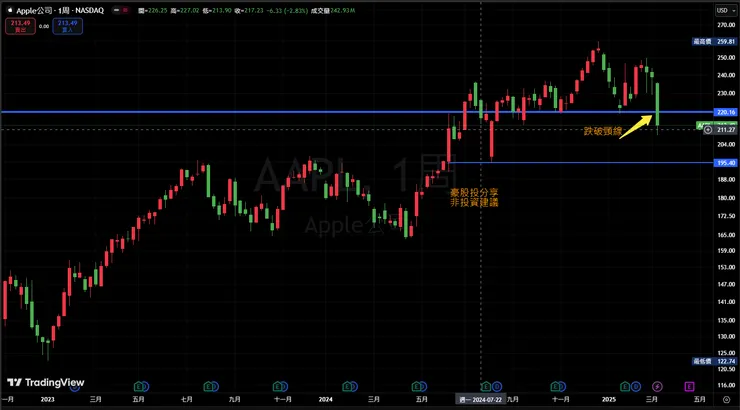The height and width of the screenshot is (410, 740).
Task: Click the 開=226.25 open value in legend
Action: 153,10
